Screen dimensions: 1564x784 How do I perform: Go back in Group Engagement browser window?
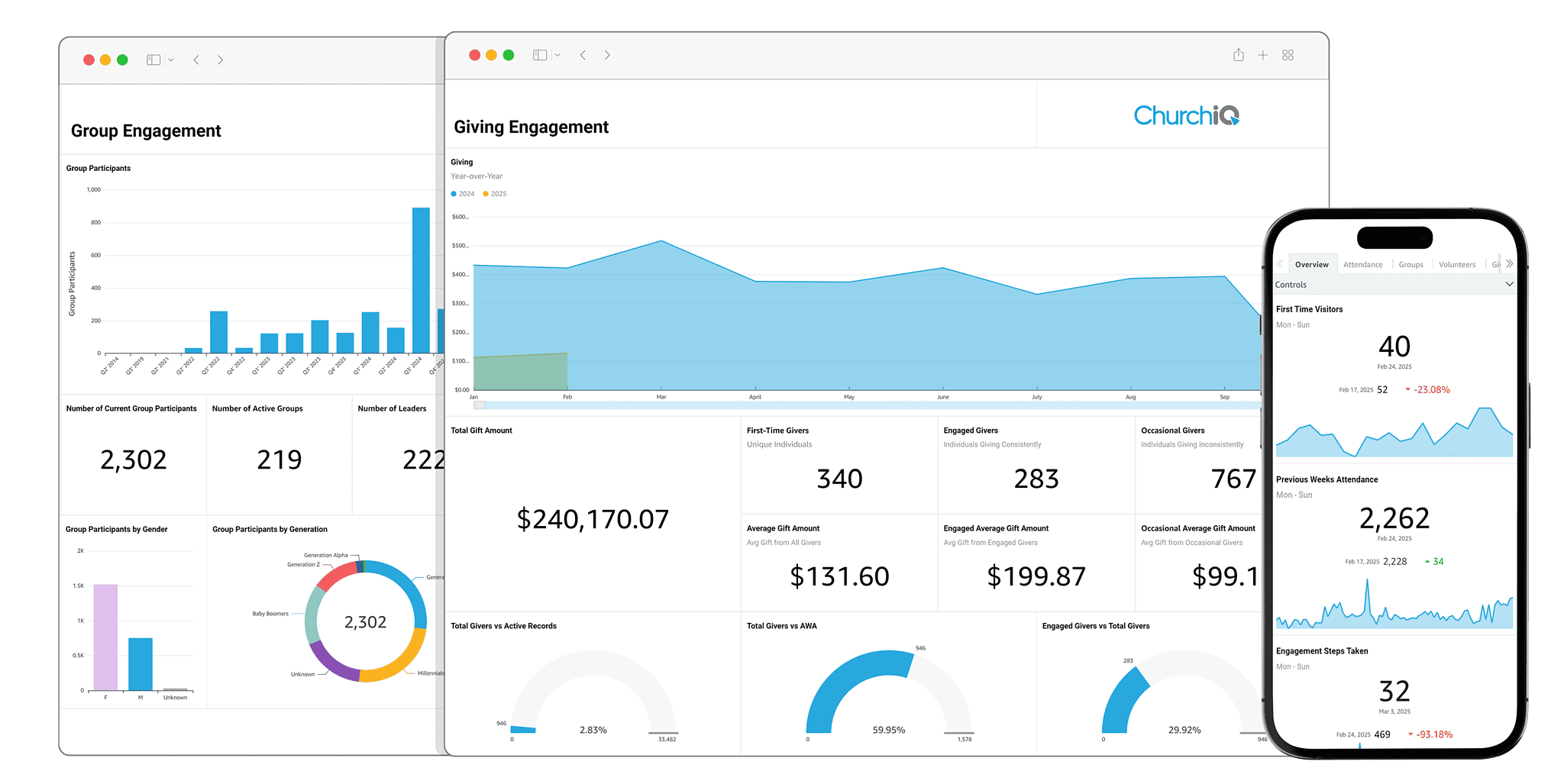pos(196,60)
